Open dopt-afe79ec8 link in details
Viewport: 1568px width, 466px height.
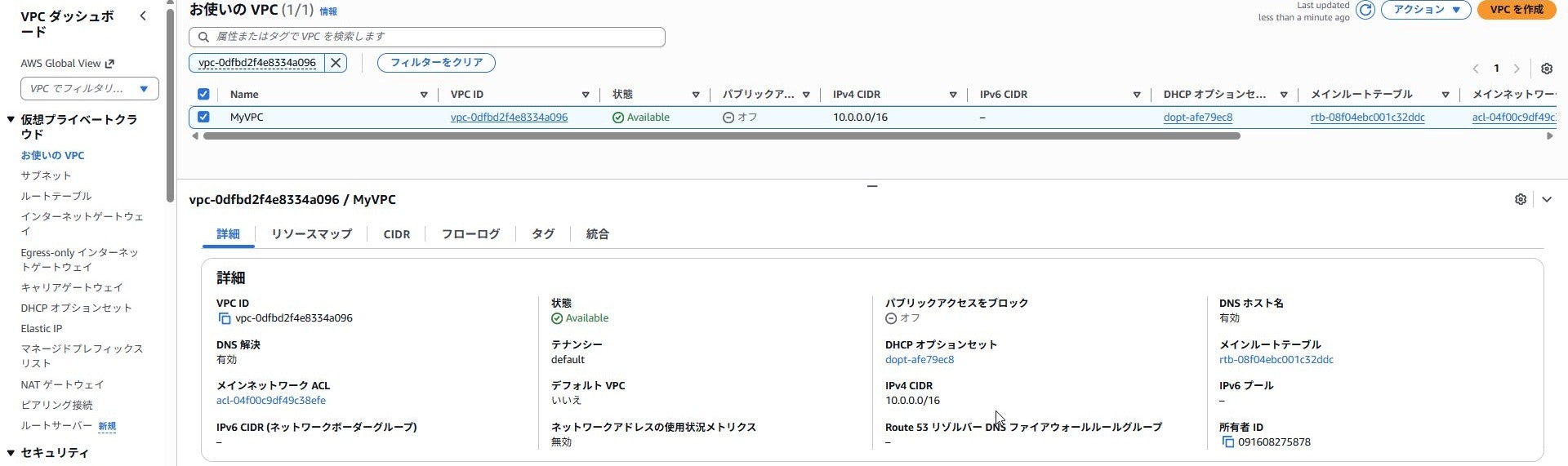coord(920,360)
